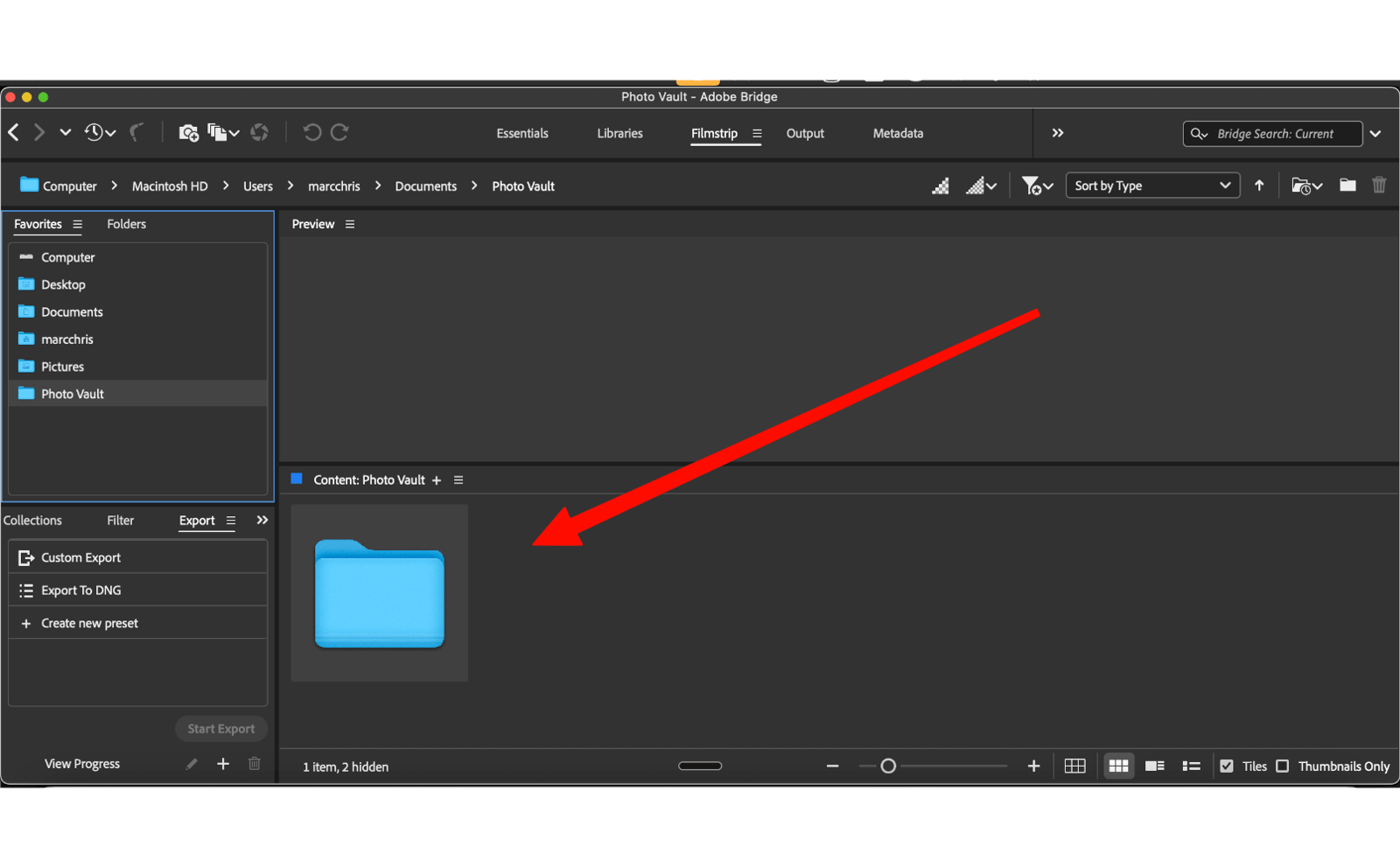Click the boomerang return icon

pos(136,132)
